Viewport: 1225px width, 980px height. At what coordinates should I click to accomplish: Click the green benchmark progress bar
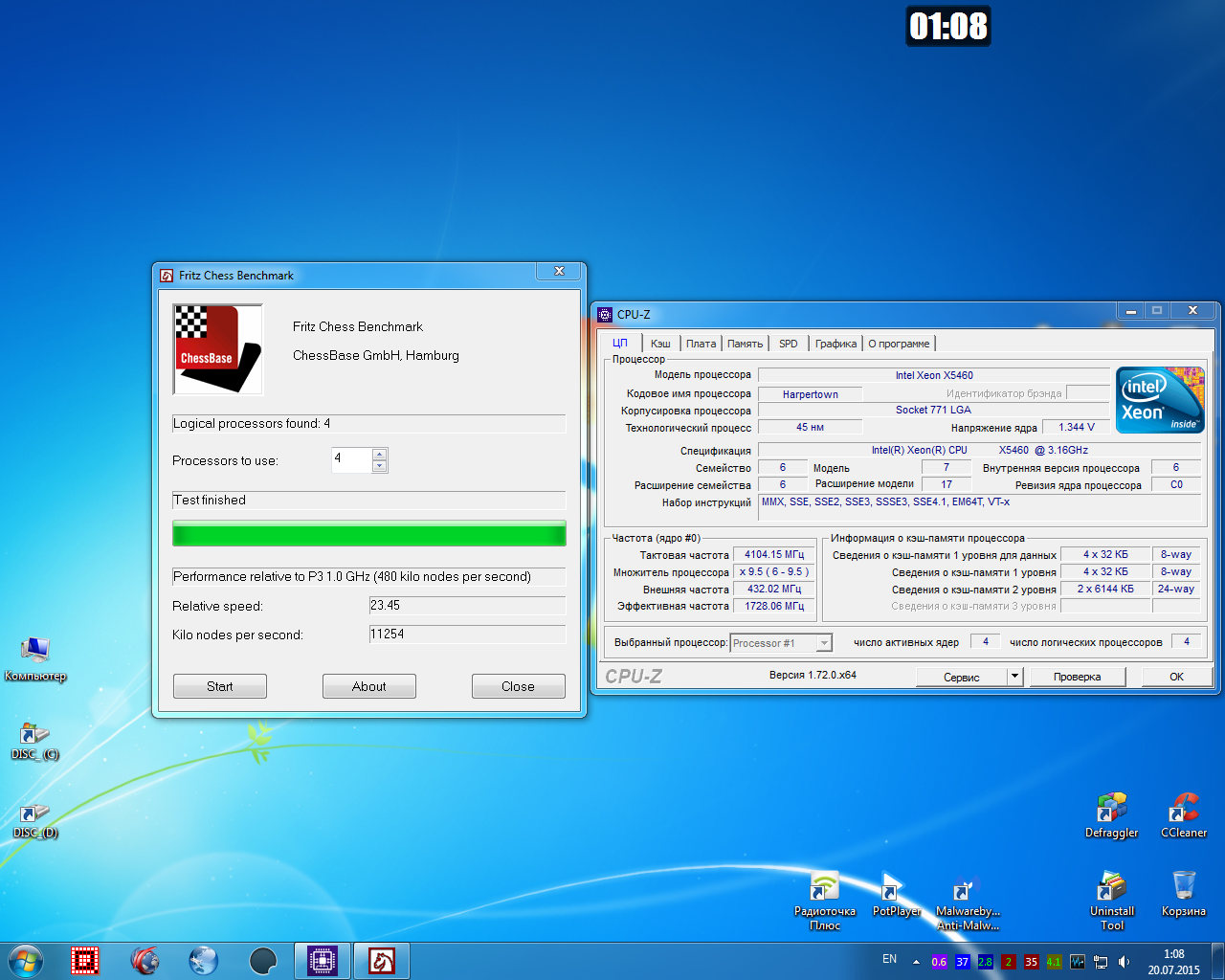369,533
